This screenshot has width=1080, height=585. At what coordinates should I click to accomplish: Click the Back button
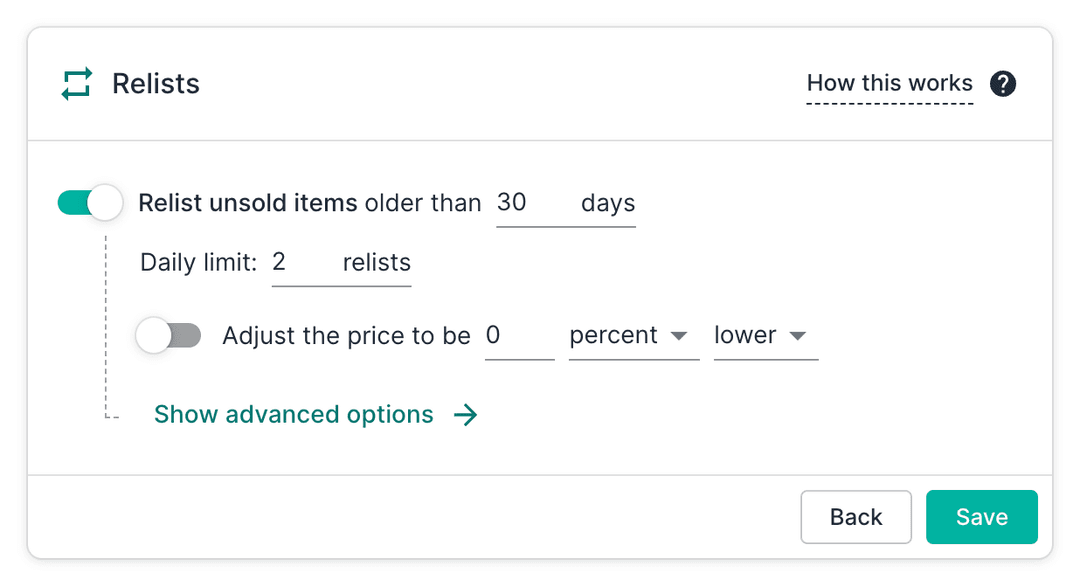(856, 517)
